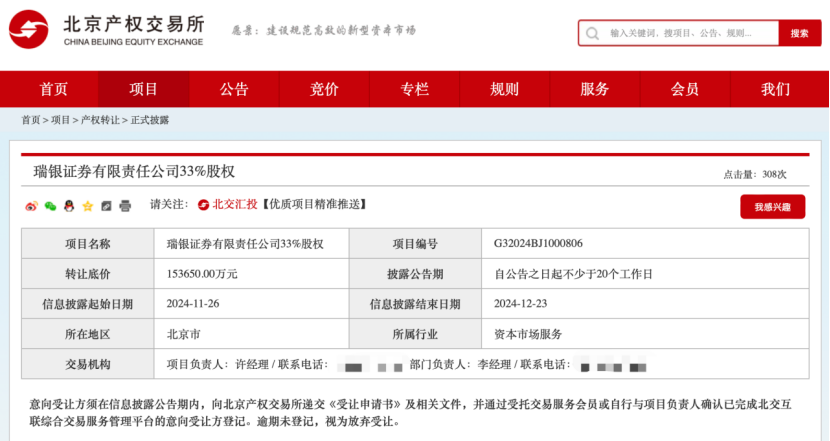Viewport: 830px width, 441px height.
Task: Select the 专栏 menu item
Action: click(414, 89)
